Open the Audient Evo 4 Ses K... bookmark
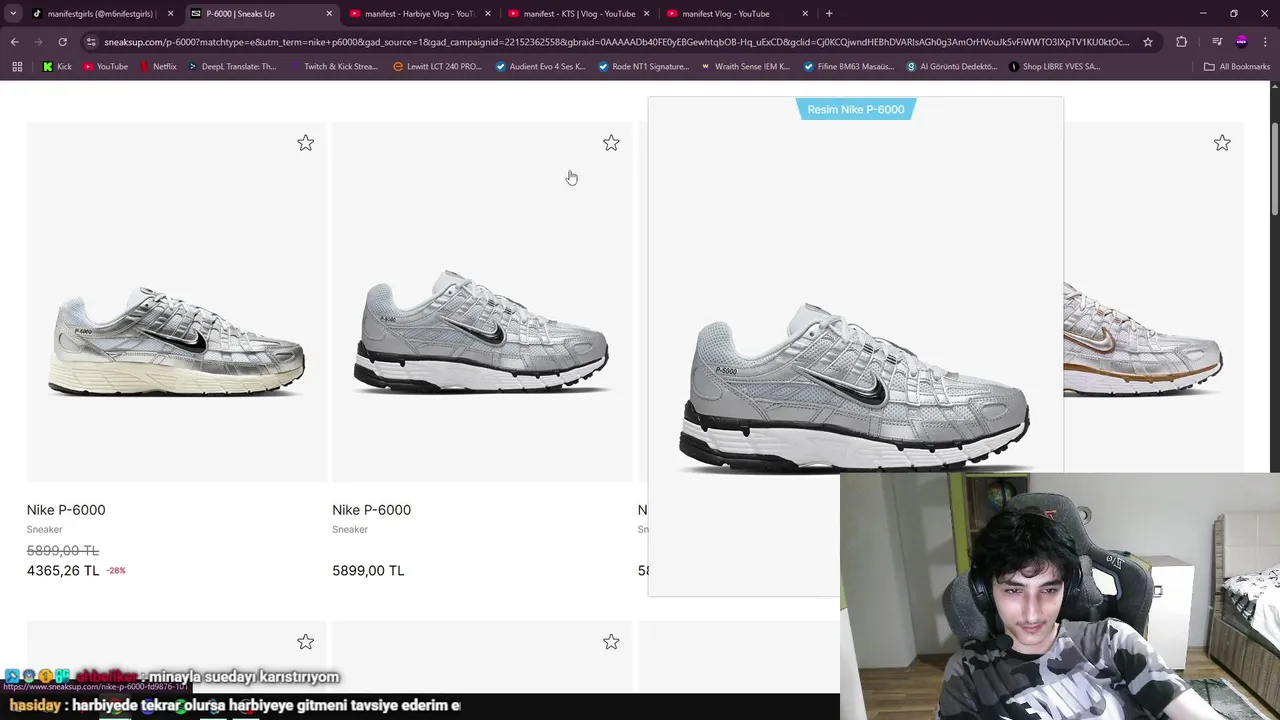Image resolution: width=1280 pixels, height=720 pixels. 540,66
